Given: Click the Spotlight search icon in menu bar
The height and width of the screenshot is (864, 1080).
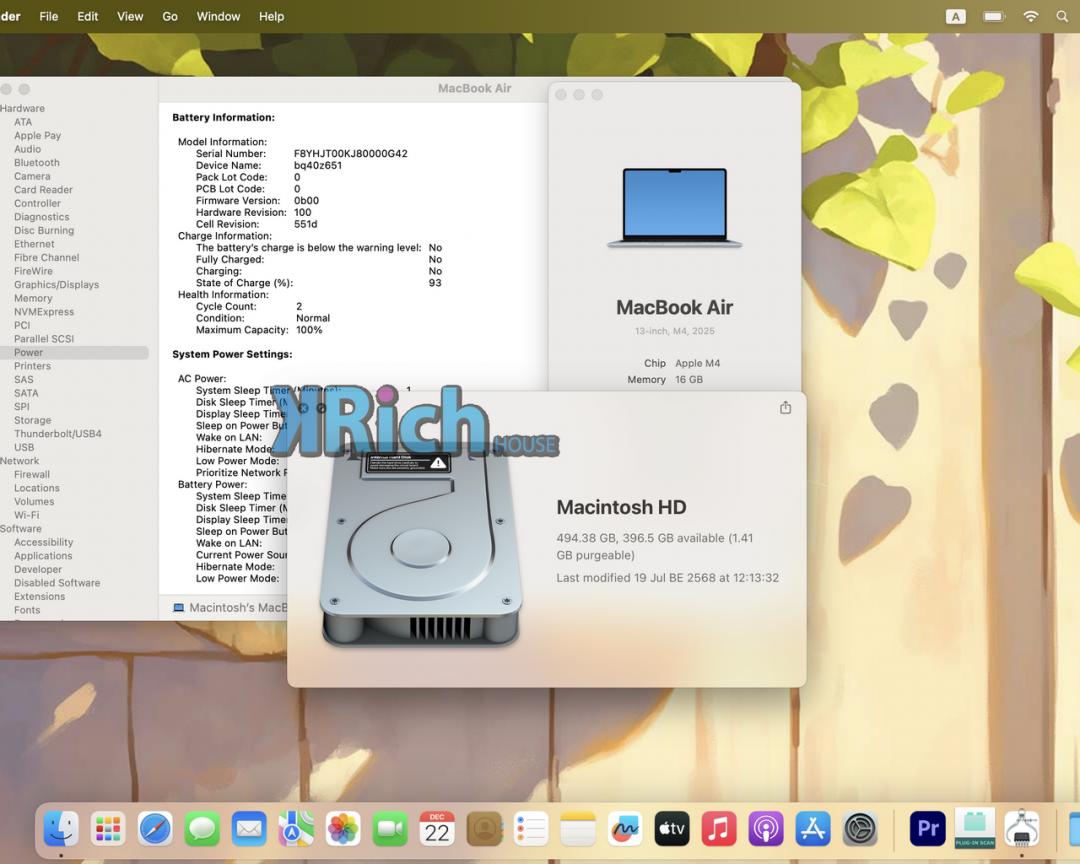Looking at the screenshot, I should (x=1062, y=17).
